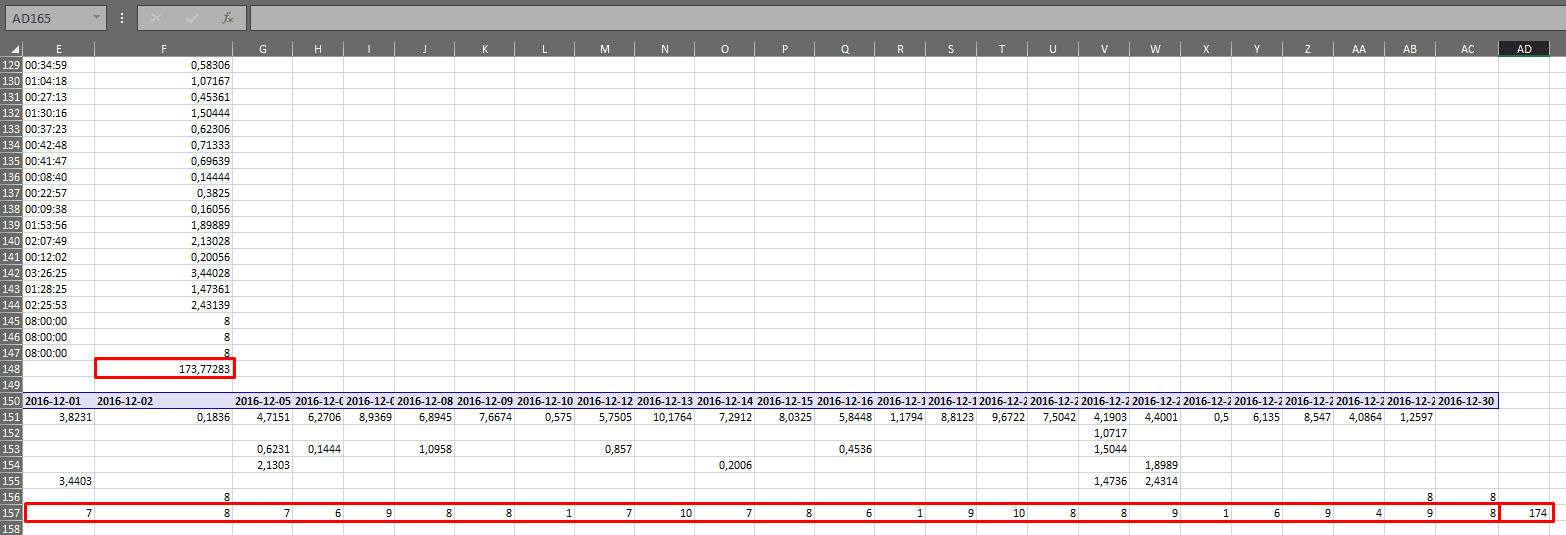Click the Enter checkmark icon in formula bar
The height and width of the screenshot is (535, 1566).
click(x=191, y=18)
